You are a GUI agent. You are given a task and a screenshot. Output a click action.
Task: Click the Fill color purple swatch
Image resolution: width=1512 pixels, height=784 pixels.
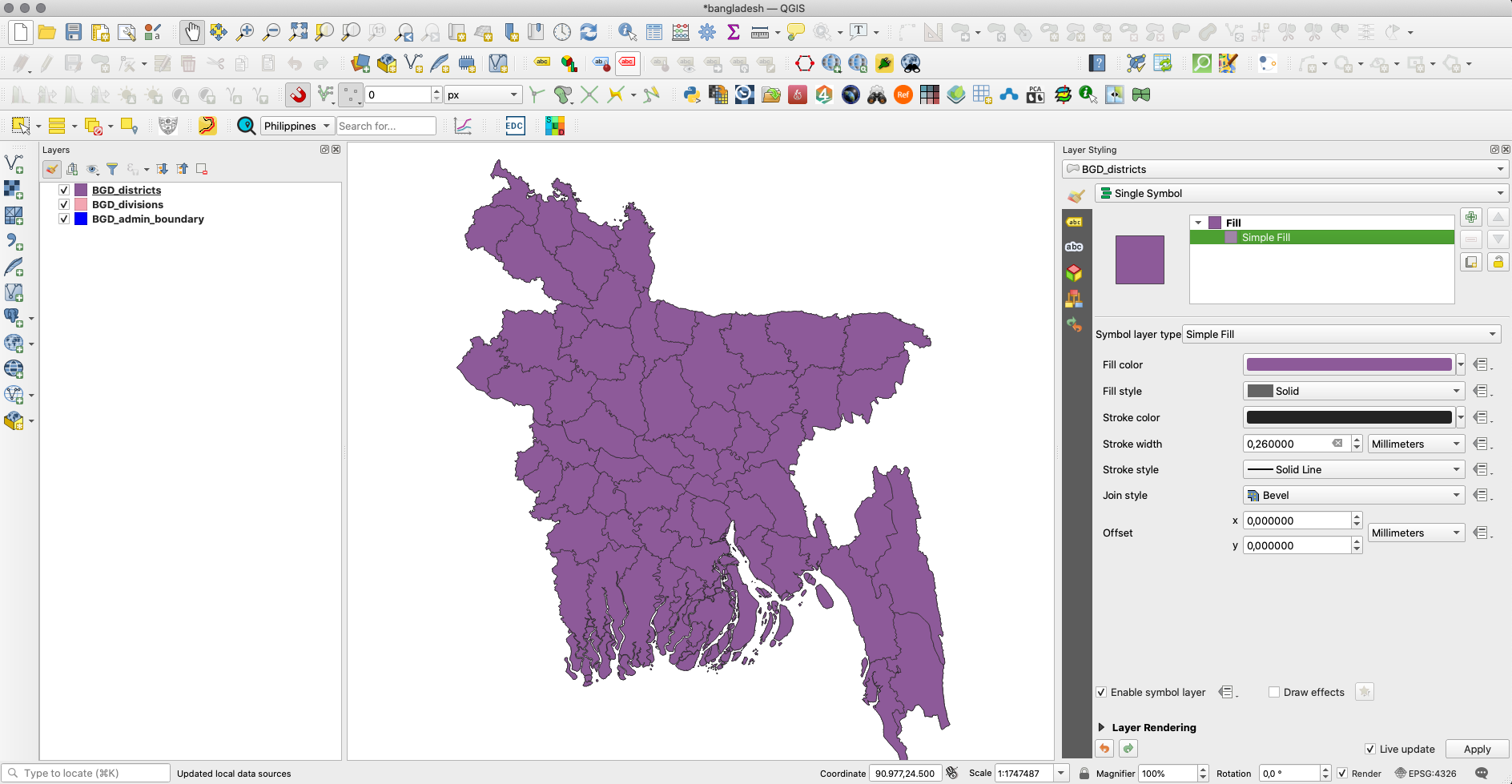1349,364
